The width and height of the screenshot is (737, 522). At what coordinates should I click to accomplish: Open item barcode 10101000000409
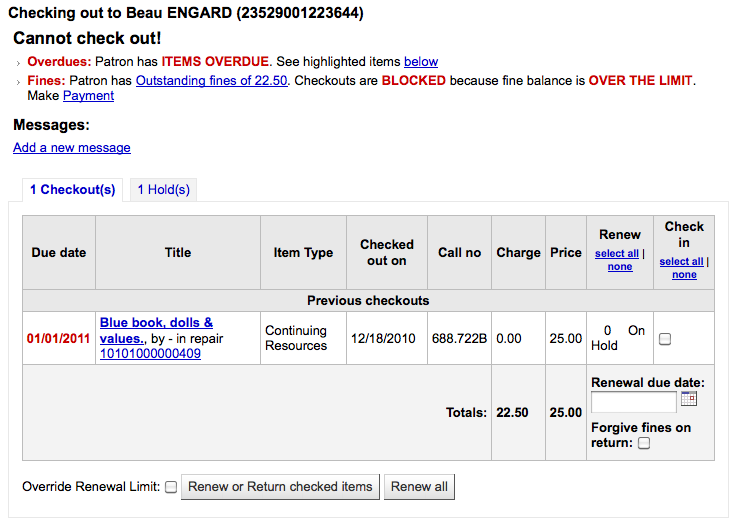pyautogui.click(x=150, y=353)
